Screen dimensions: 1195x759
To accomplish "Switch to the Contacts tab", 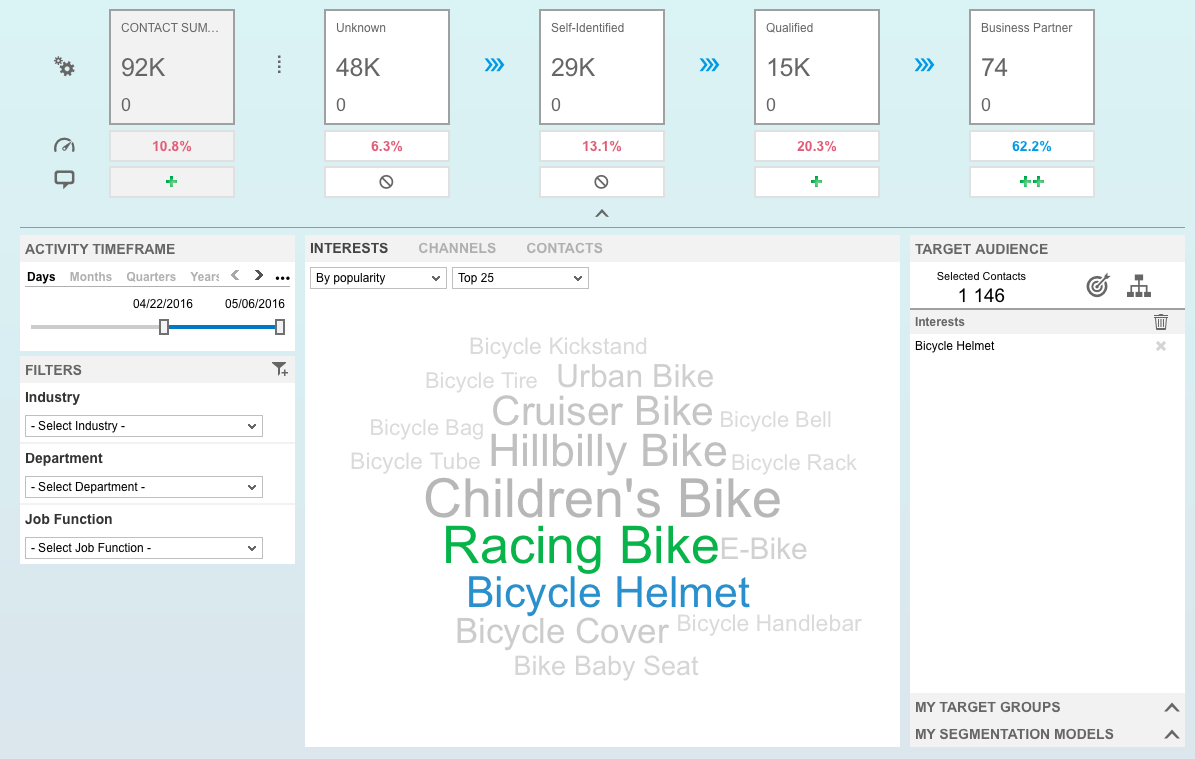I will point(564,248).
